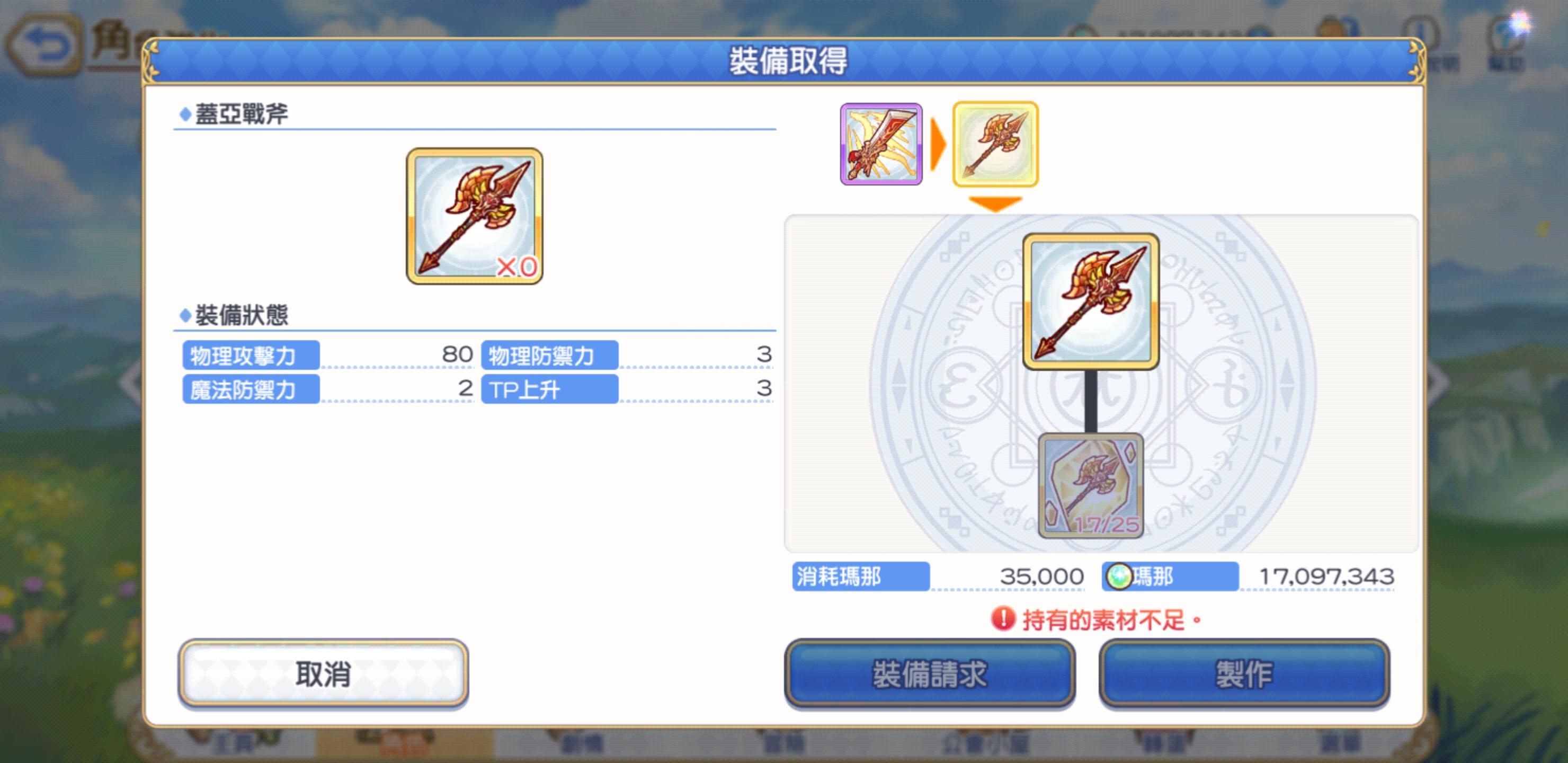Select the TP上升 stat label
The width and height of the screenshot is (1568, 763).
click(x=550, y=389)
